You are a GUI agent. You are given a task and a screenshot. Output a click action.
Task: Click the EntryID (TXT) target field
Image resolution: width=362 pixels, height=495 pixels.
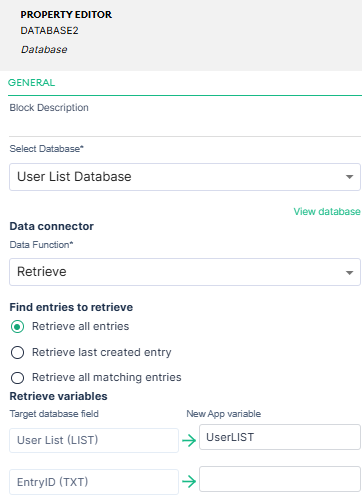(x=94, y=482)
